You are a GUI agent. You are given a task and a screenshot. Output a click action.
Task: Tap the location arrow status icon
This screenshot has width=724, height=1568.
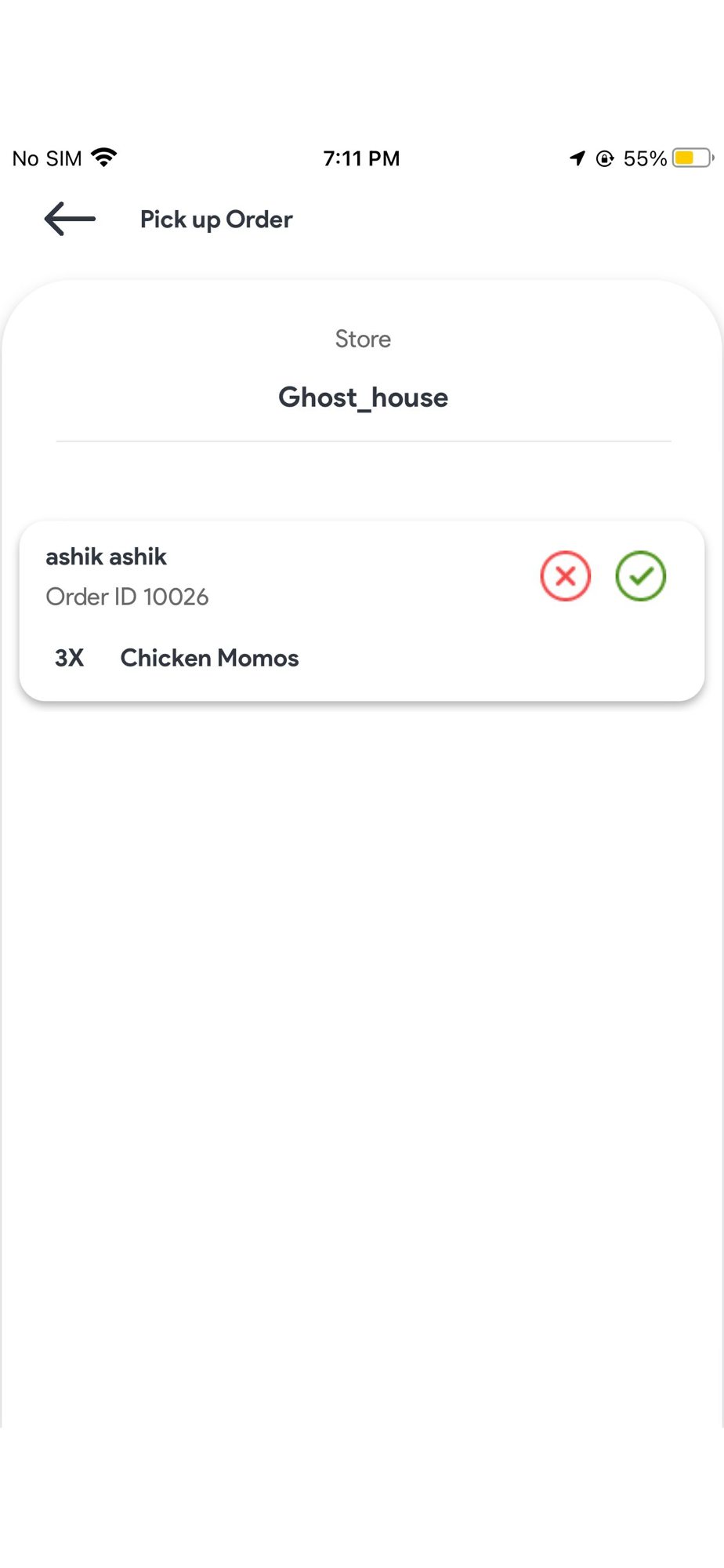(577, 158)
